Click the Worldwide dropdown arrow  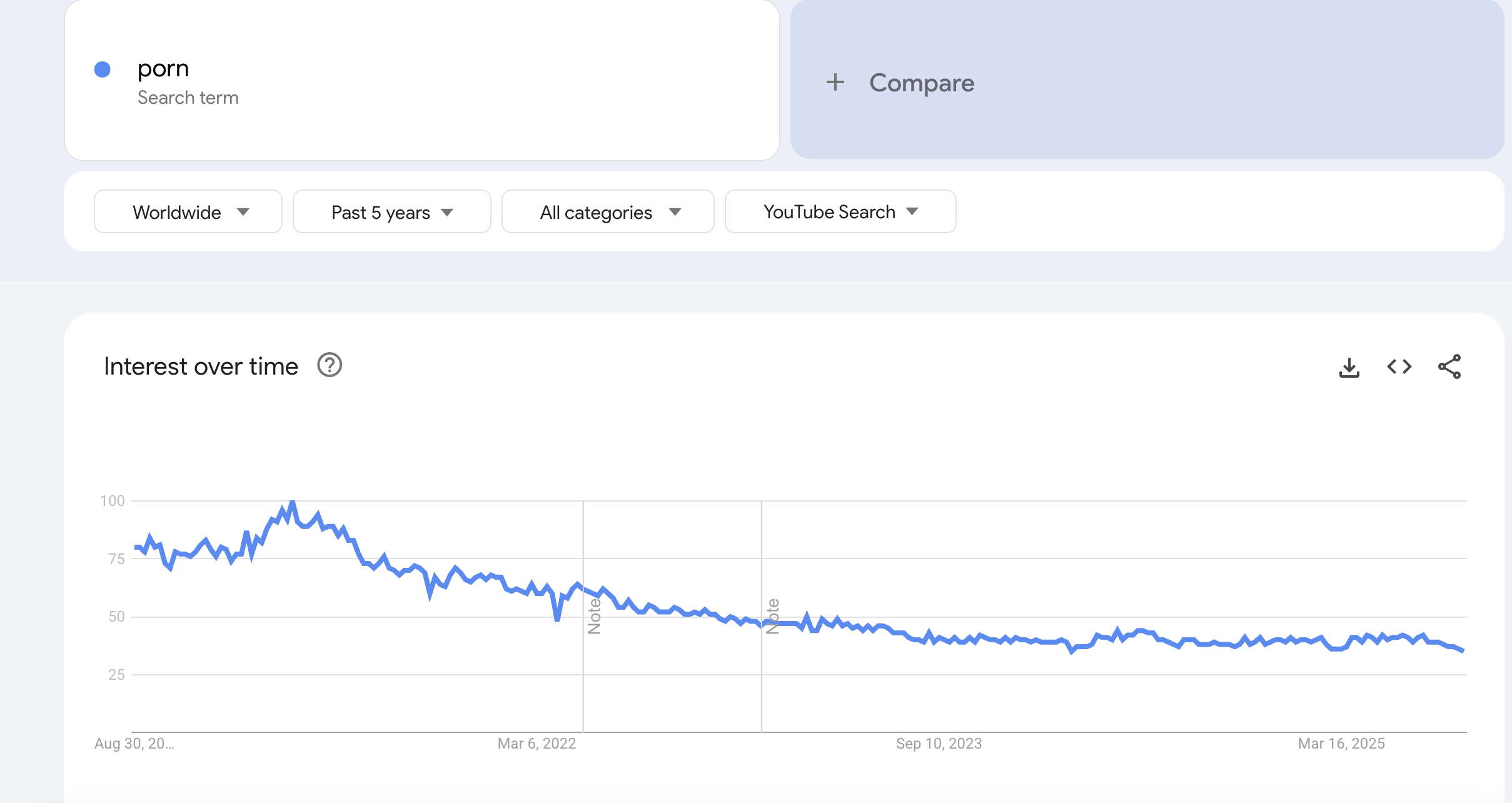tap(243, 212)
